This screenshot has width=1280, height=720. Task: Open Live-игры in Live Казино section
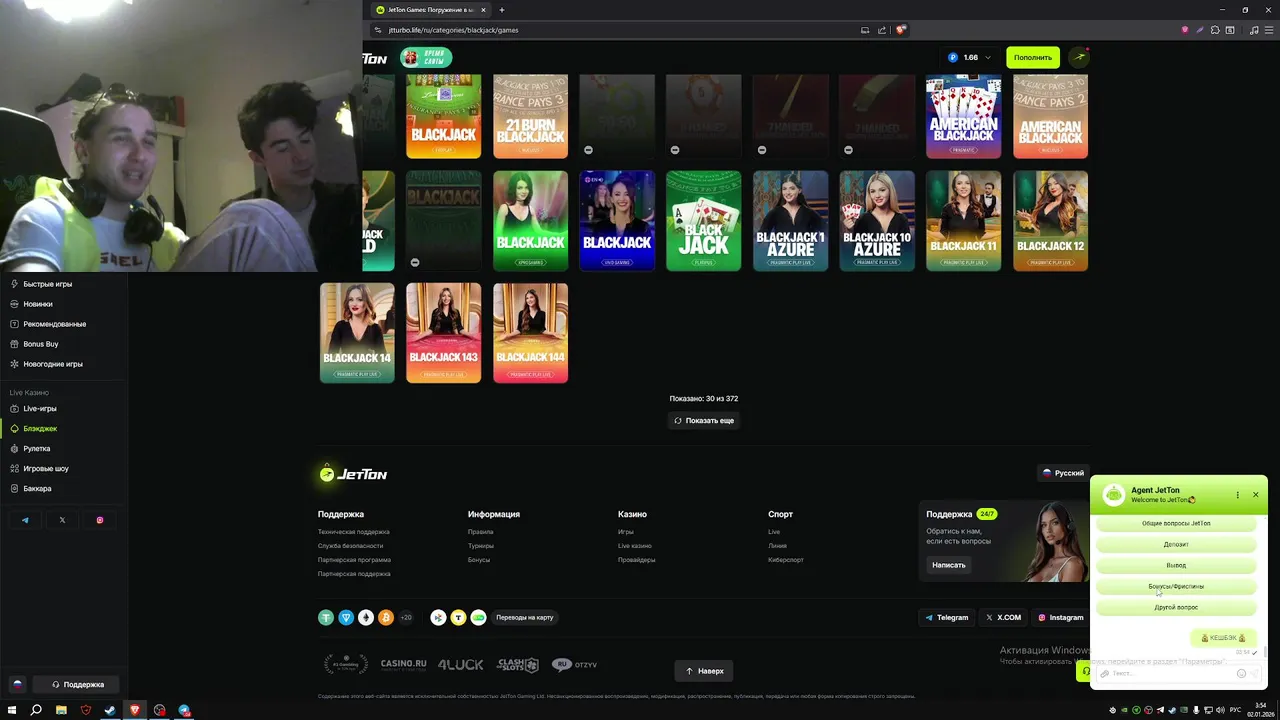click(x=40, y=409)
